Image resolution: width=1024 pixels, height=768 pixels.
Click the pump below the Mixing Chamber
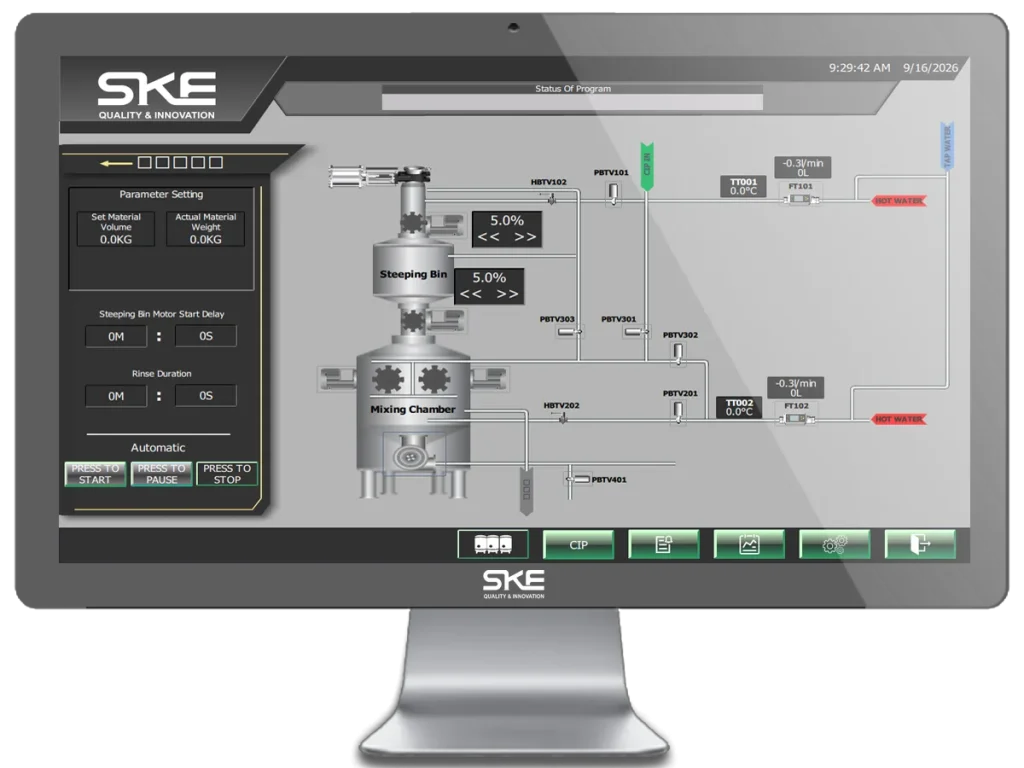coord(411,456)
